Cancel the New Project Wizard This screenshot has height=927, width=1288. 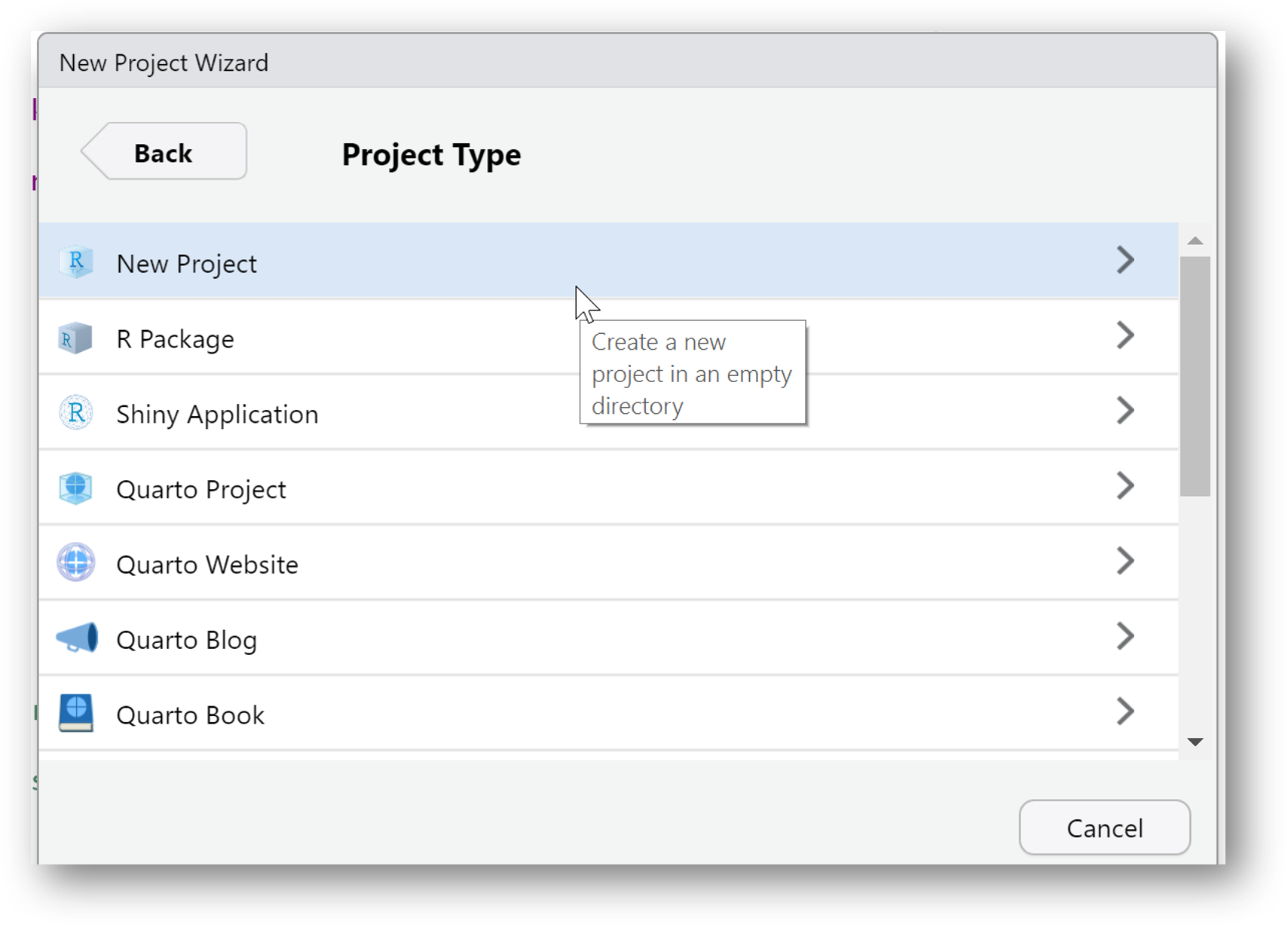(1104, 828)
